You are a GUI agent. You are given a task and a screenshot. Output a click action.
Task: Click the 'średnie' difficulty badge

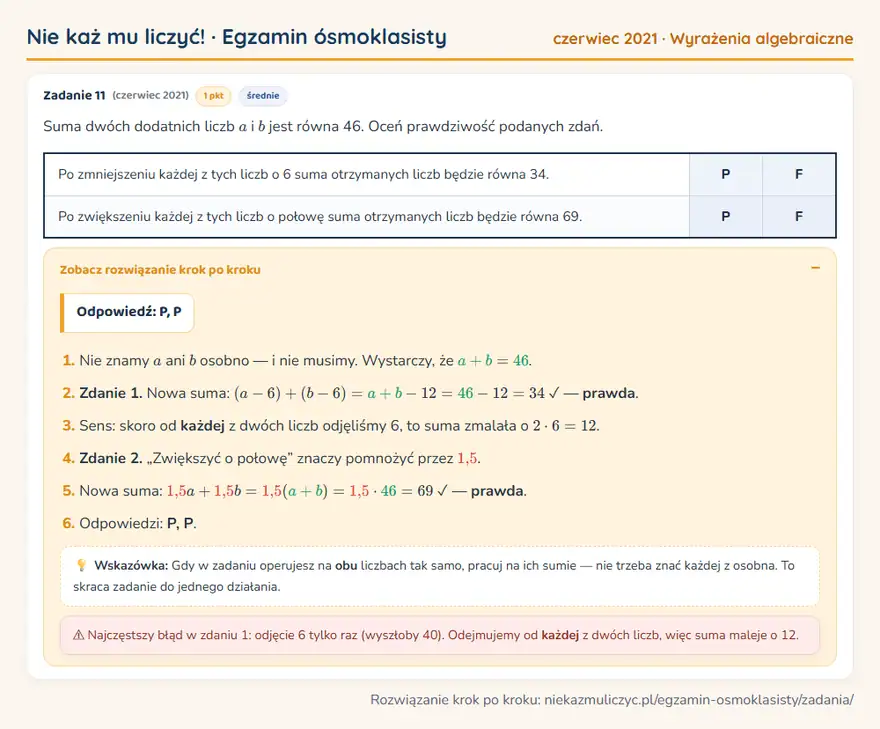tap(263, 96)
